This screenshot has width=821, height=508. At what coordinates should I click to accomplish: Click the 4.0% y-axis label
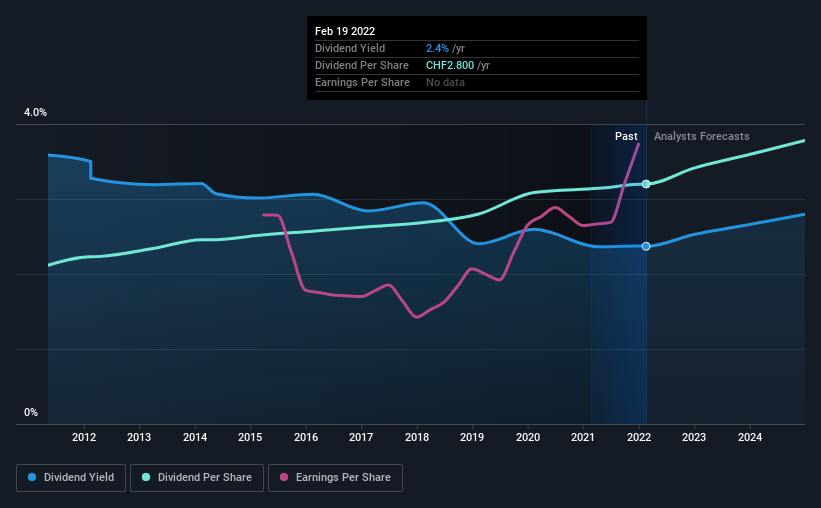tap(35, 113)
